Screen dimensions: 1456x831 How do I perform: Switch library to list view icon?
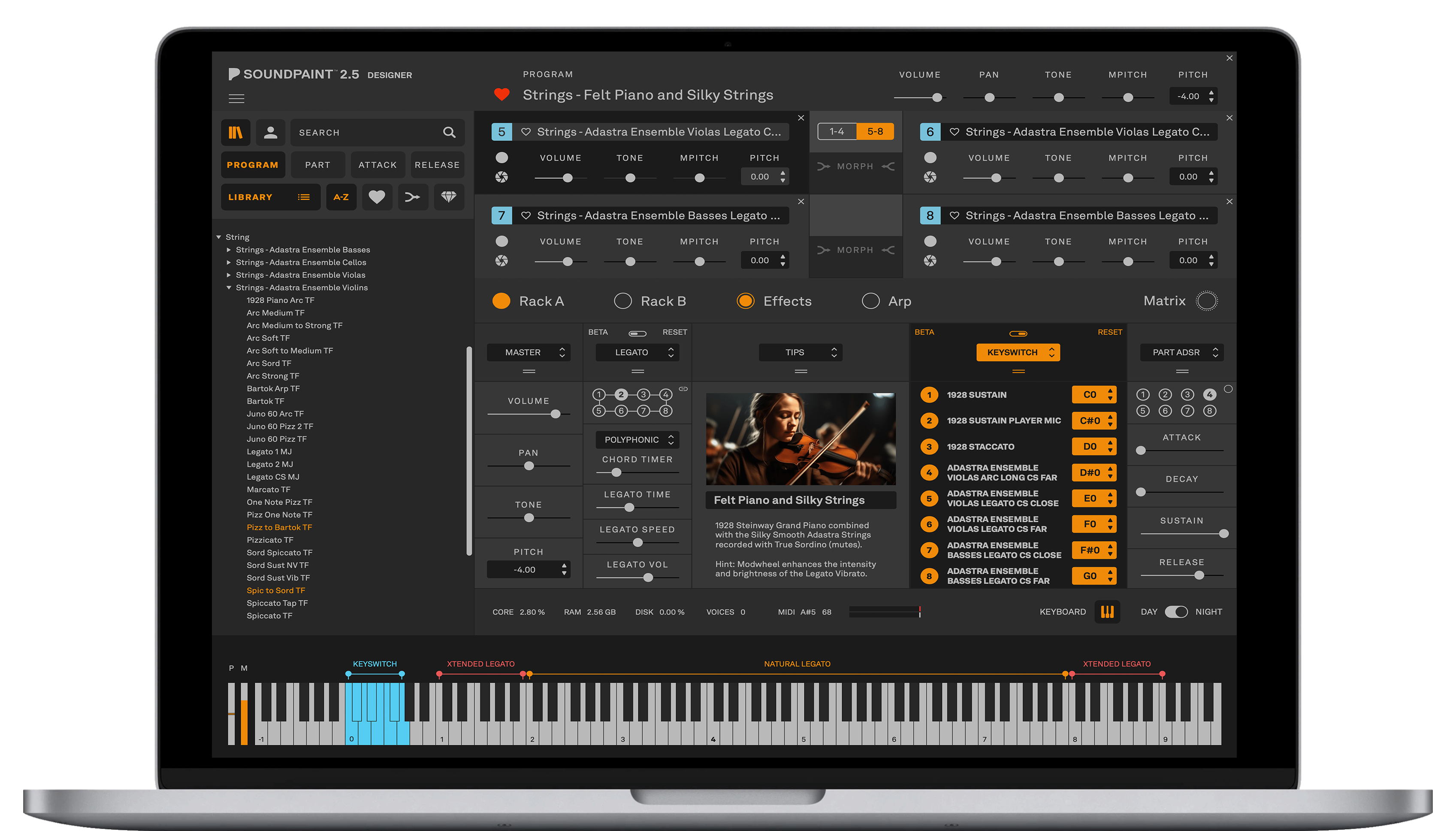click(304, 197)
